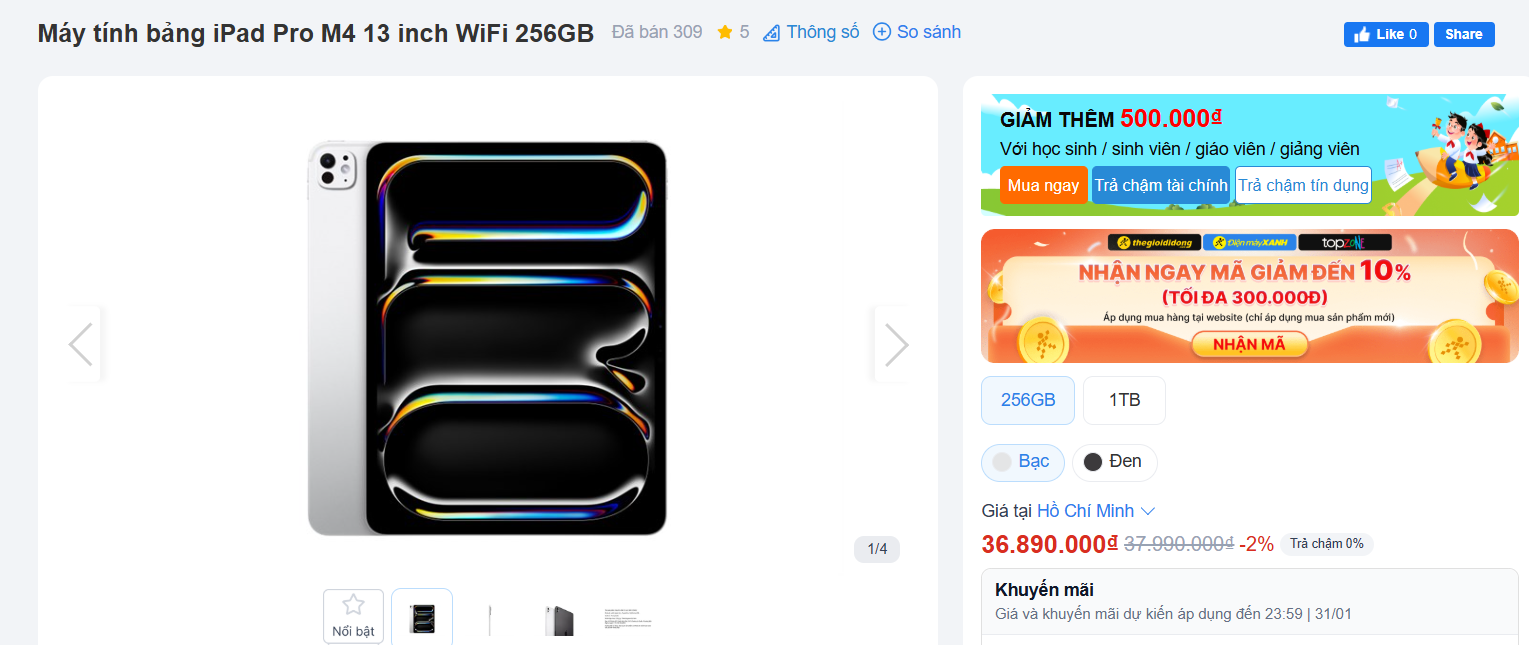Expand the Hồ Chí Minh location dropdown
Viewport: 1529px width, 645px height.
tap(1096, 511)
